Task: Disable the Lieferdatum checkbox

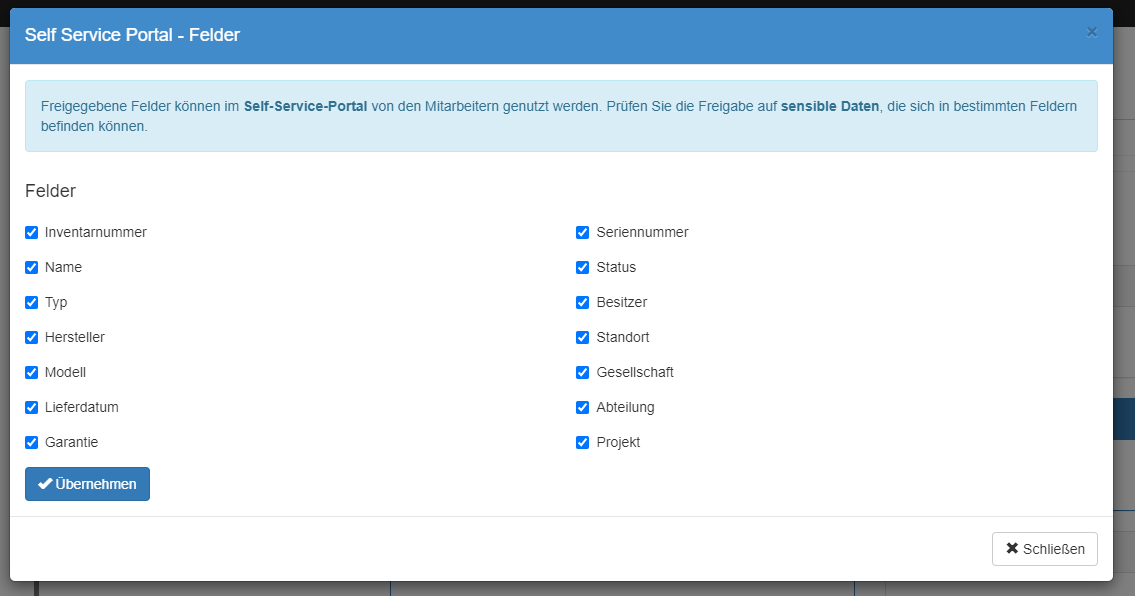Action: 32,408
